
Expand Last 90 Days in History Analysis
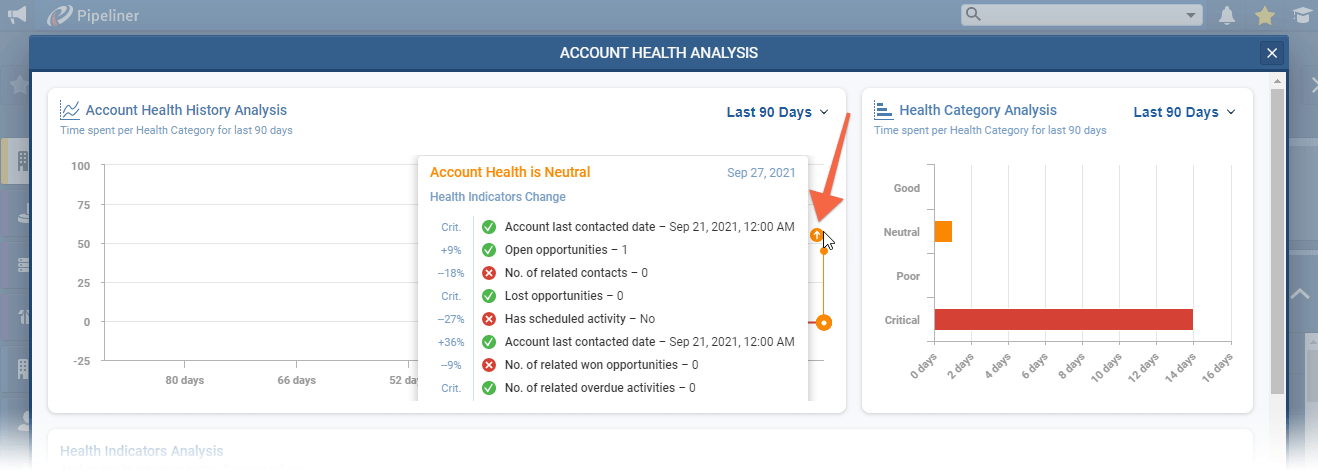777,112
